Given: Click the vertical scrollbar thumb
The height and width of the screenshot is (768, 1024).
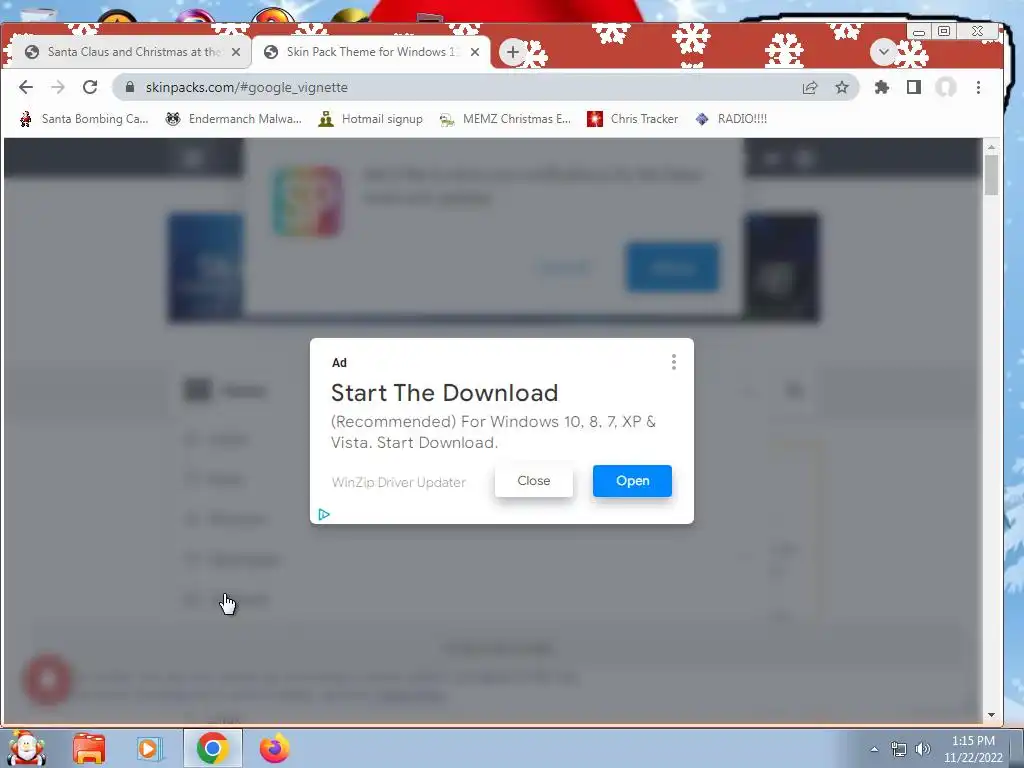Looking at the screenshot, I should (991, 174).
